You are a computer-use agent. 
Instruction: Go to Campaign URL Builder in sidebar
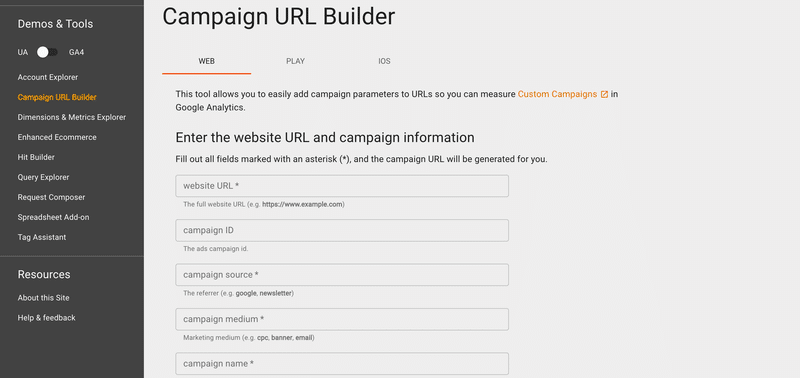tap(57, 97)
